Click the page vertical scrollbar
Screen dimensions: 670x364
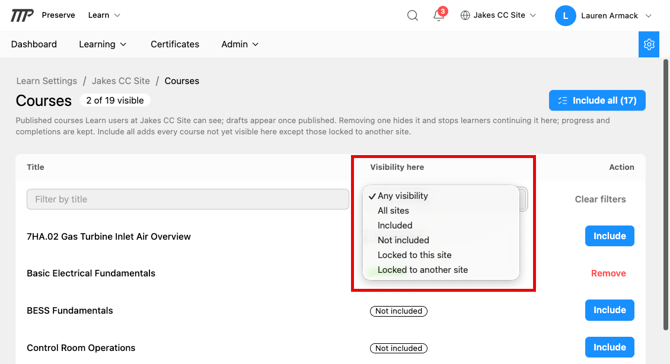pos(665,194)
